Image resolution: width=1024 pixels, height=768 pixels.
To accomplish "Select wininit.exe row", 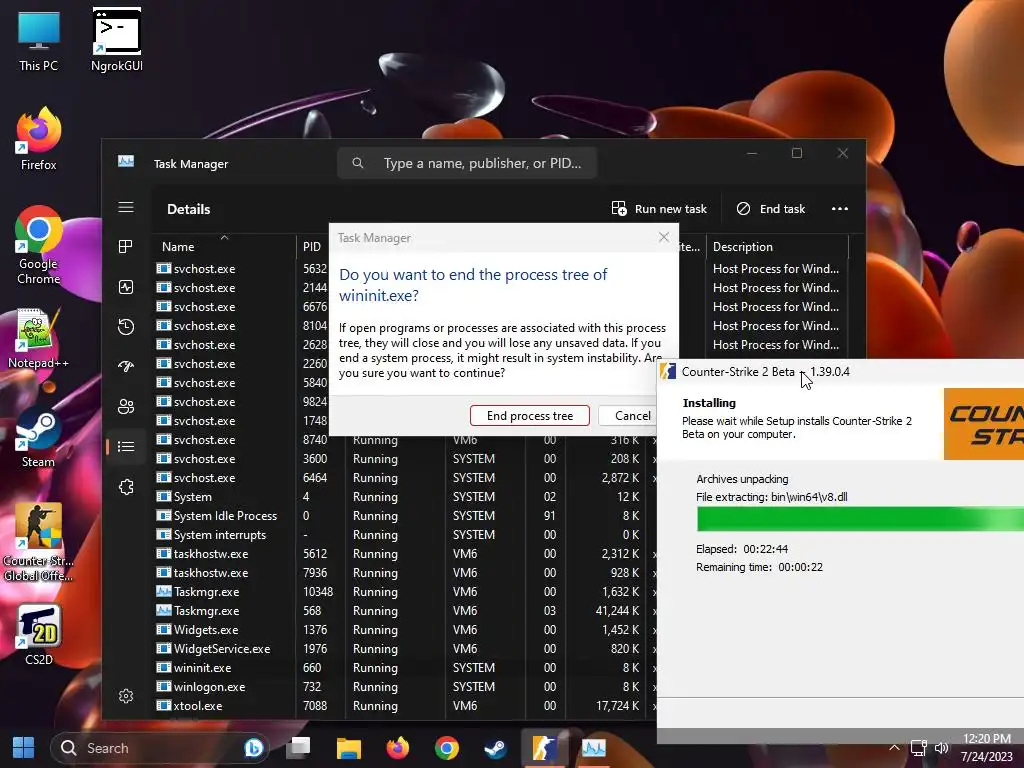I will click(405, 667).
